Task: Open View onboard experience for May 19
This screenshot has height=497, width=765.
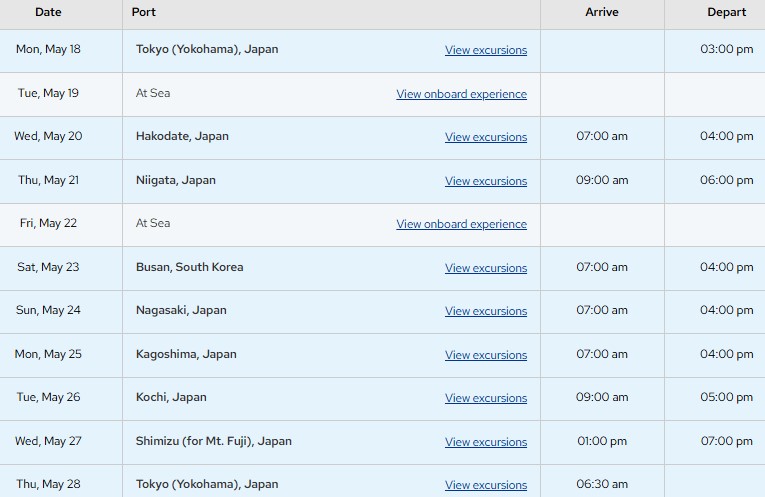Action: tap(462, 94)
